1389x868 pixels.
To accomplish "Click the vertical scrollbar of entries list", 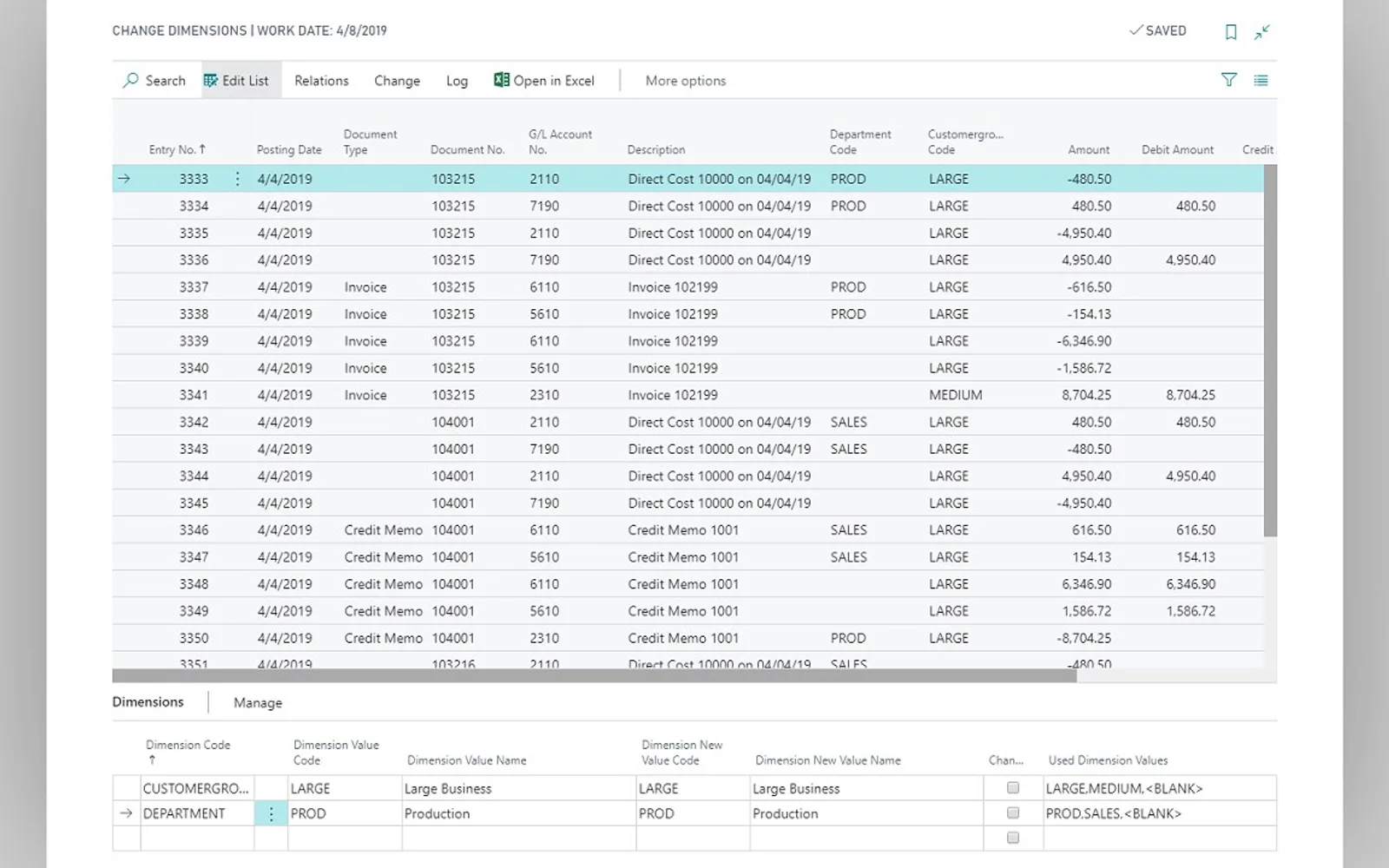I will coord(1270,351).
